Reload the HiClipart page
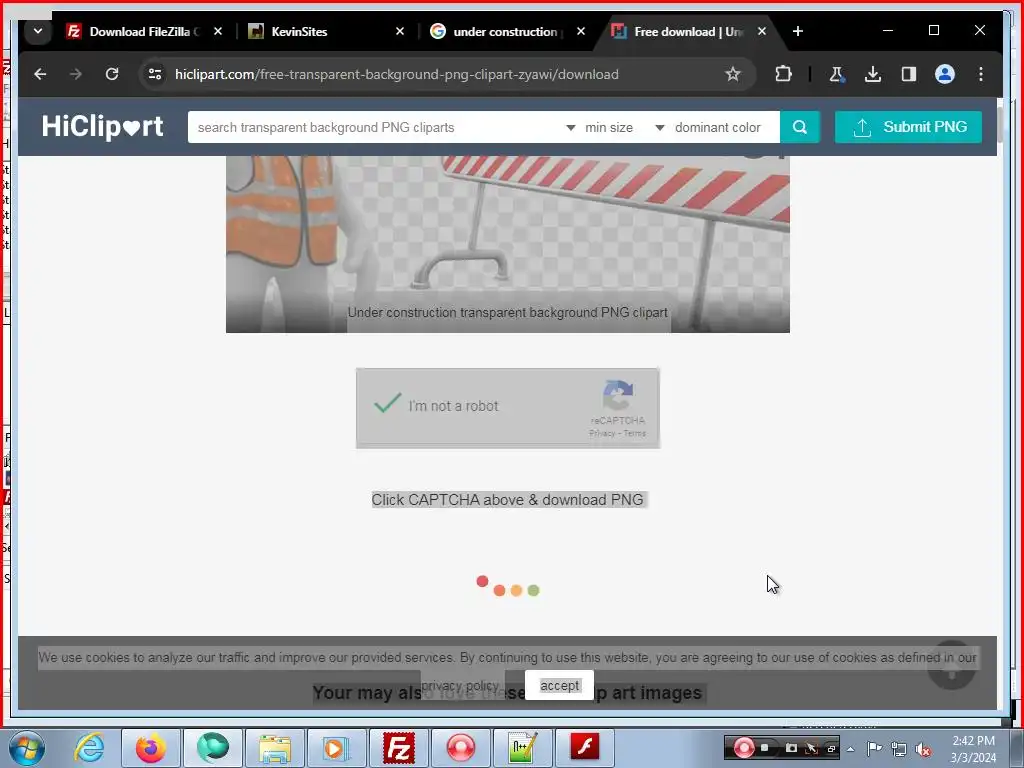The width and height of the screenshot is (1024, 768). tap(112, 74)
